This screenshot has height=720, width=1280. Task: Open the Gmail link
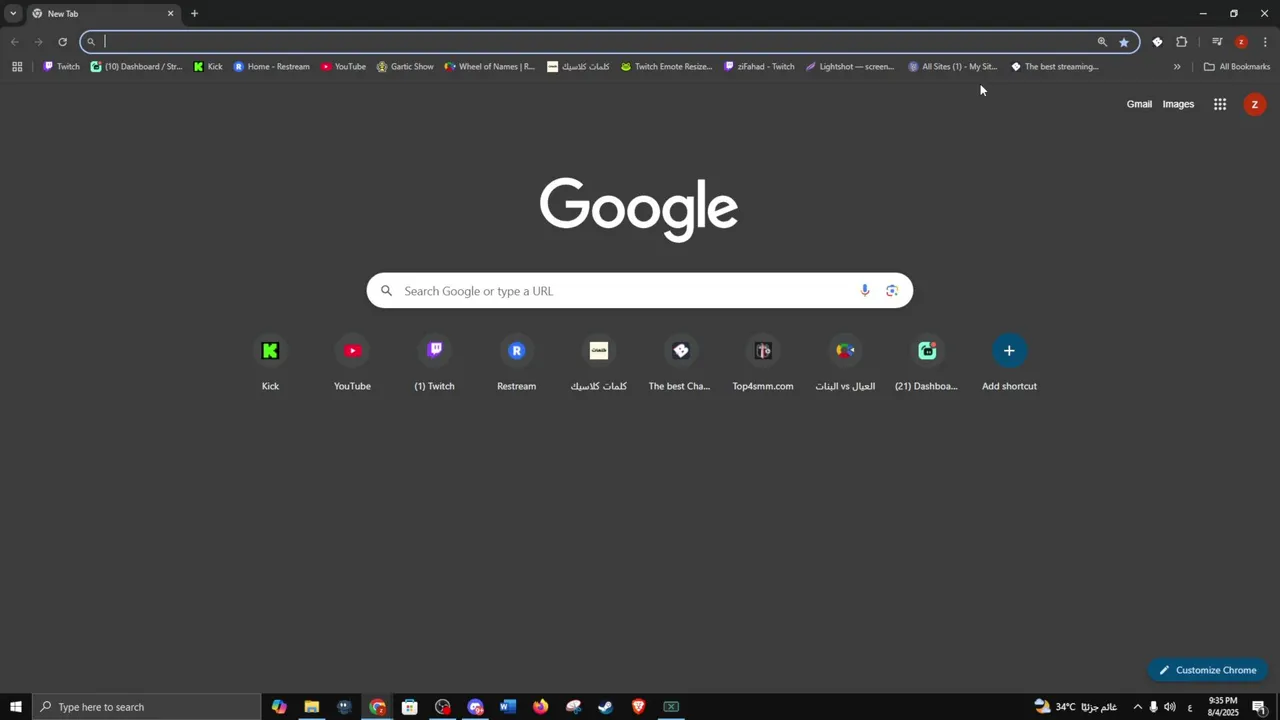(1139, 104)
